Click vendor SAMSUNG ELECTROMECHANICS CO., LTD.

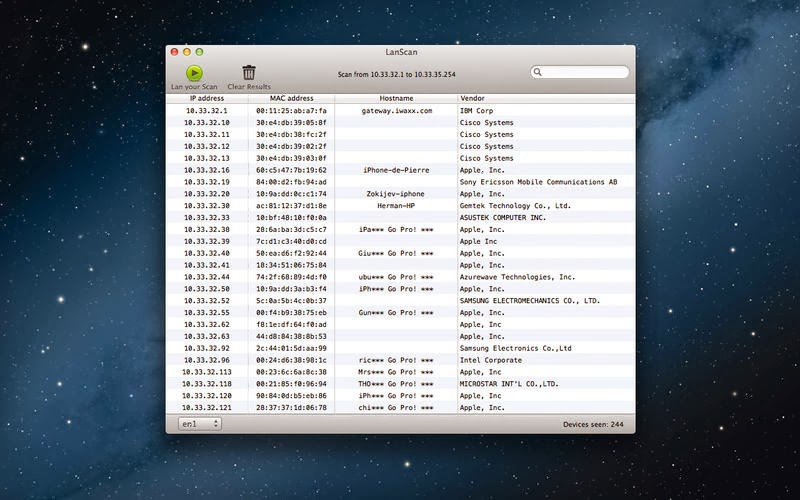(530, 301)
